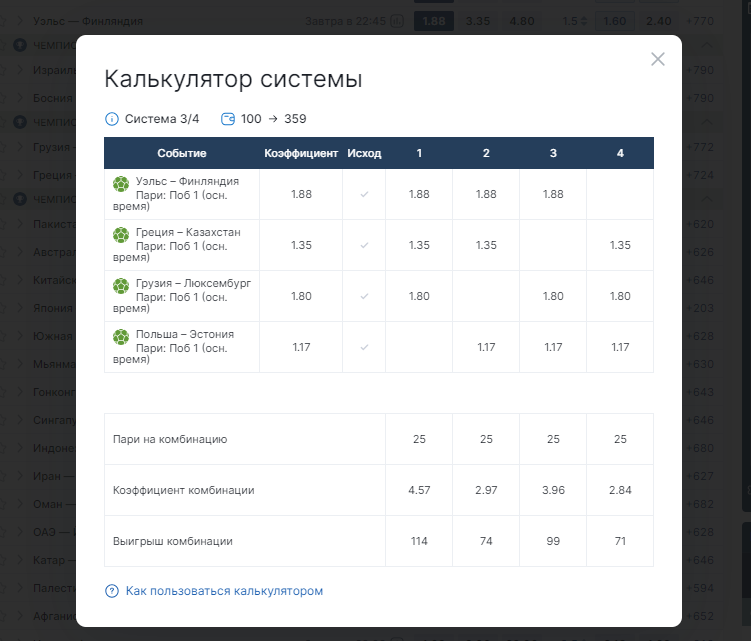Click the 2.40 odds button in background page
The height and width of the screenshot is (641, 751).
click(659, 22)
